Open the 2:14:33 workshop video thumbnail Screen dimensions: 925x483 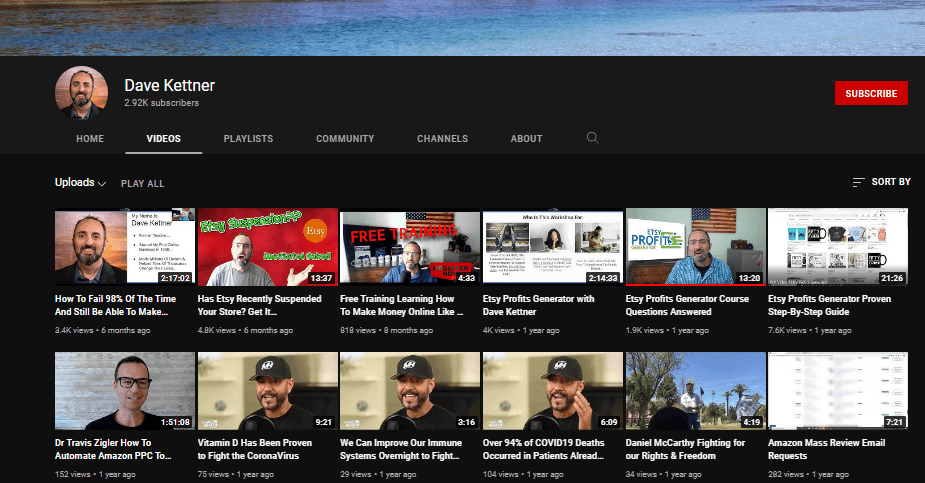553,247
